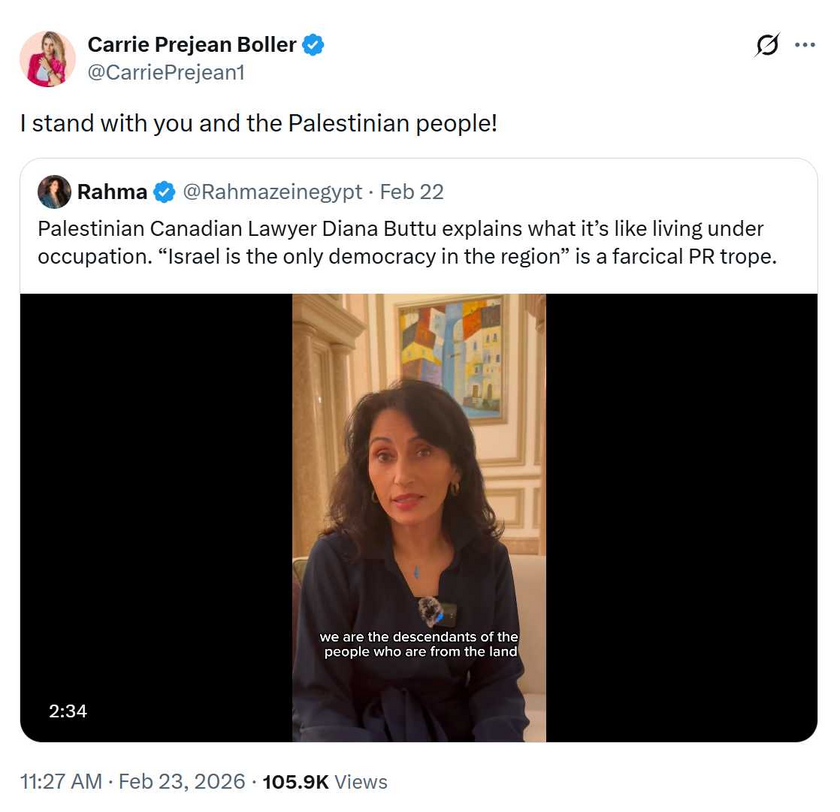Click Rahma's small profile avatar
840x812 pixels.
(54, 192)
